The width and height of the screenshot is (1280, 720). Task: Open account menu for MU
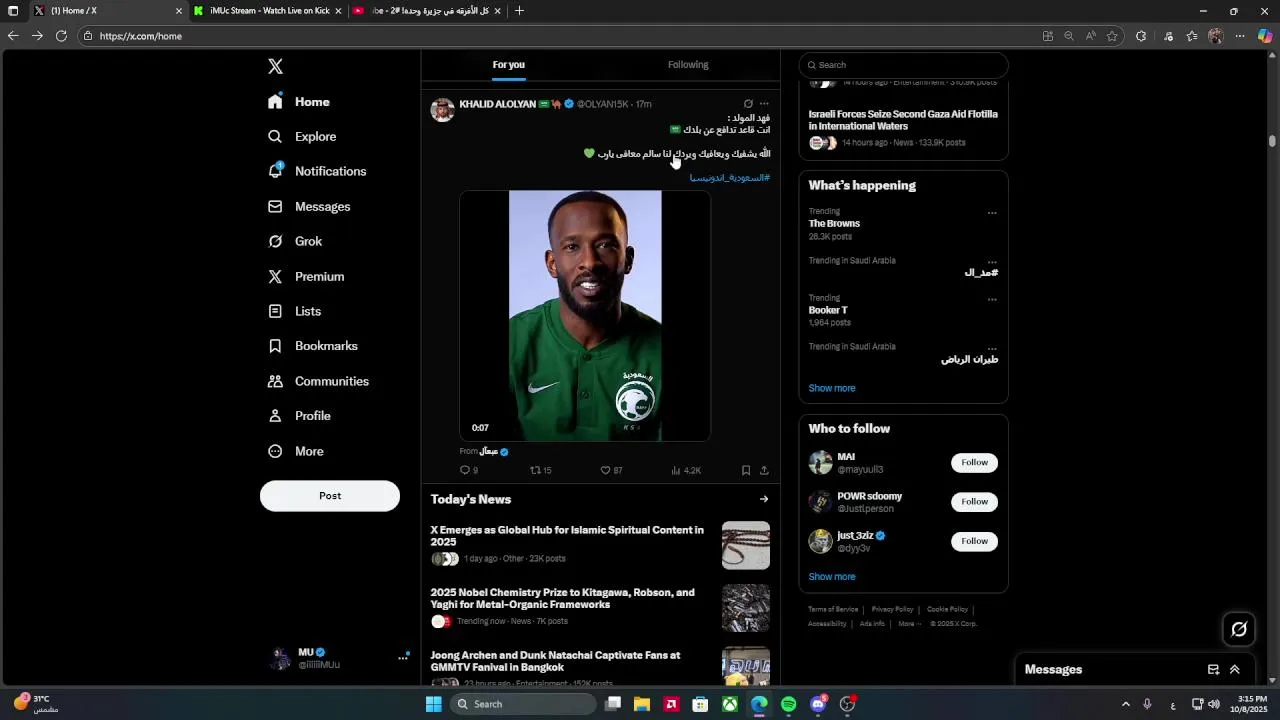(x=340, y=658)
